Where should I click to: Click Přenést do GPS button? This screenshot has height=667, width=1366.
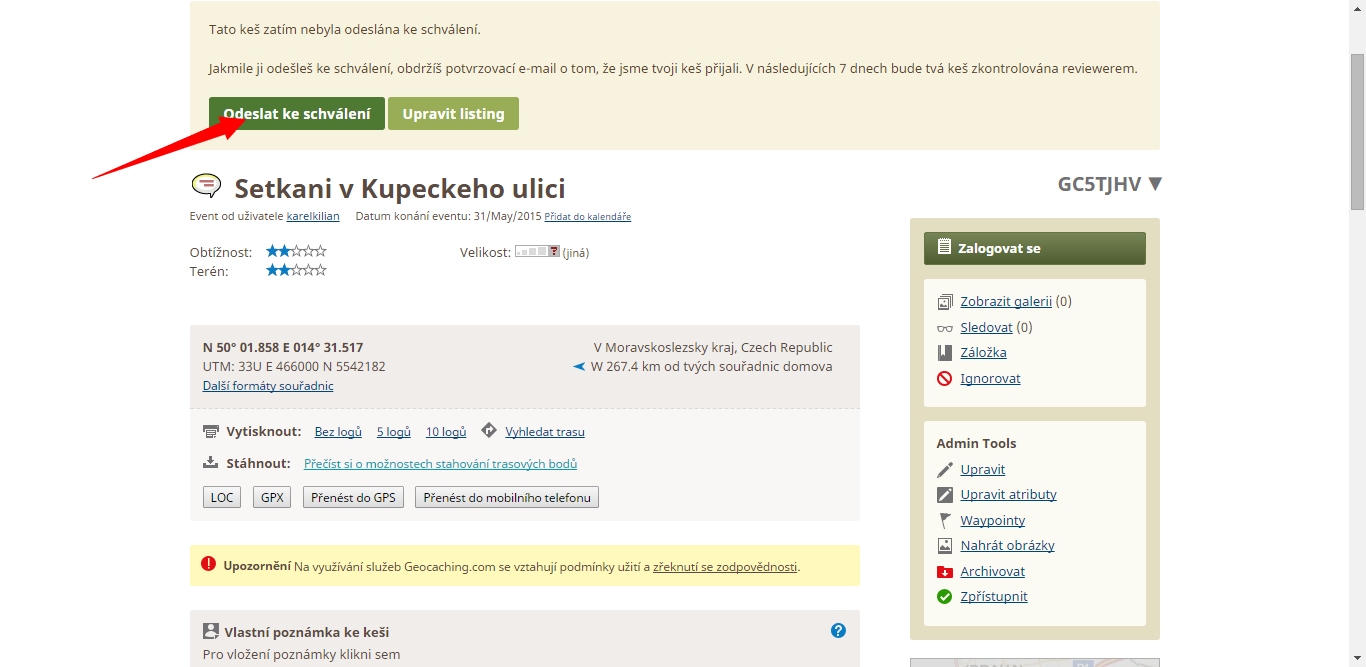point(353,497)
